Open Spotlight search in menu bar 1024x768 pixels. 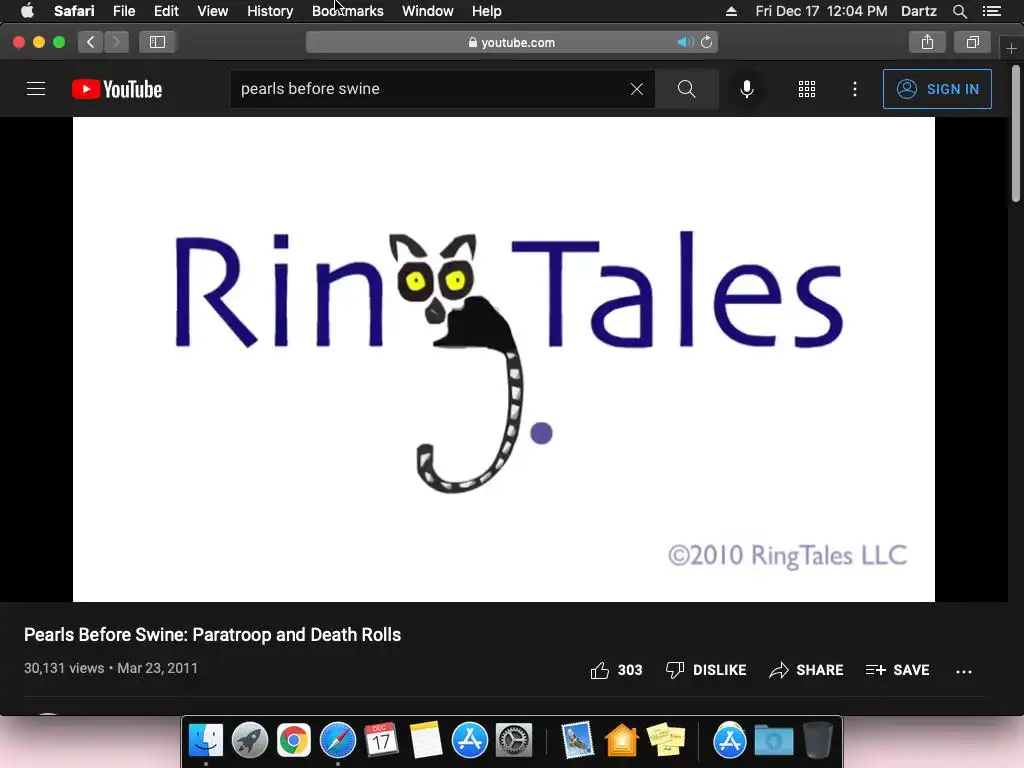click(959, 11)
